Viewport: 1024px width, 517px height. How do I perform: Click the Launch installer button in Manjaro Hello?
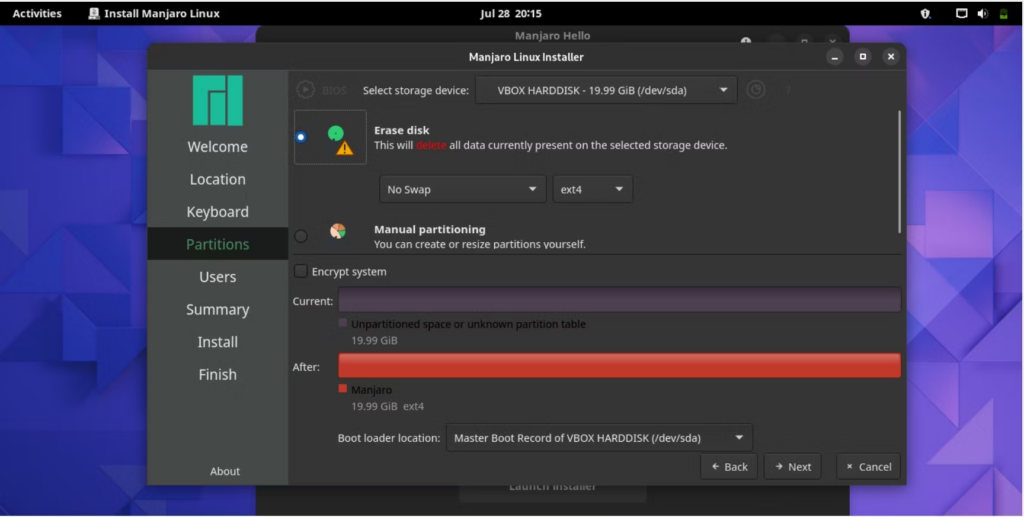[552, 488]
